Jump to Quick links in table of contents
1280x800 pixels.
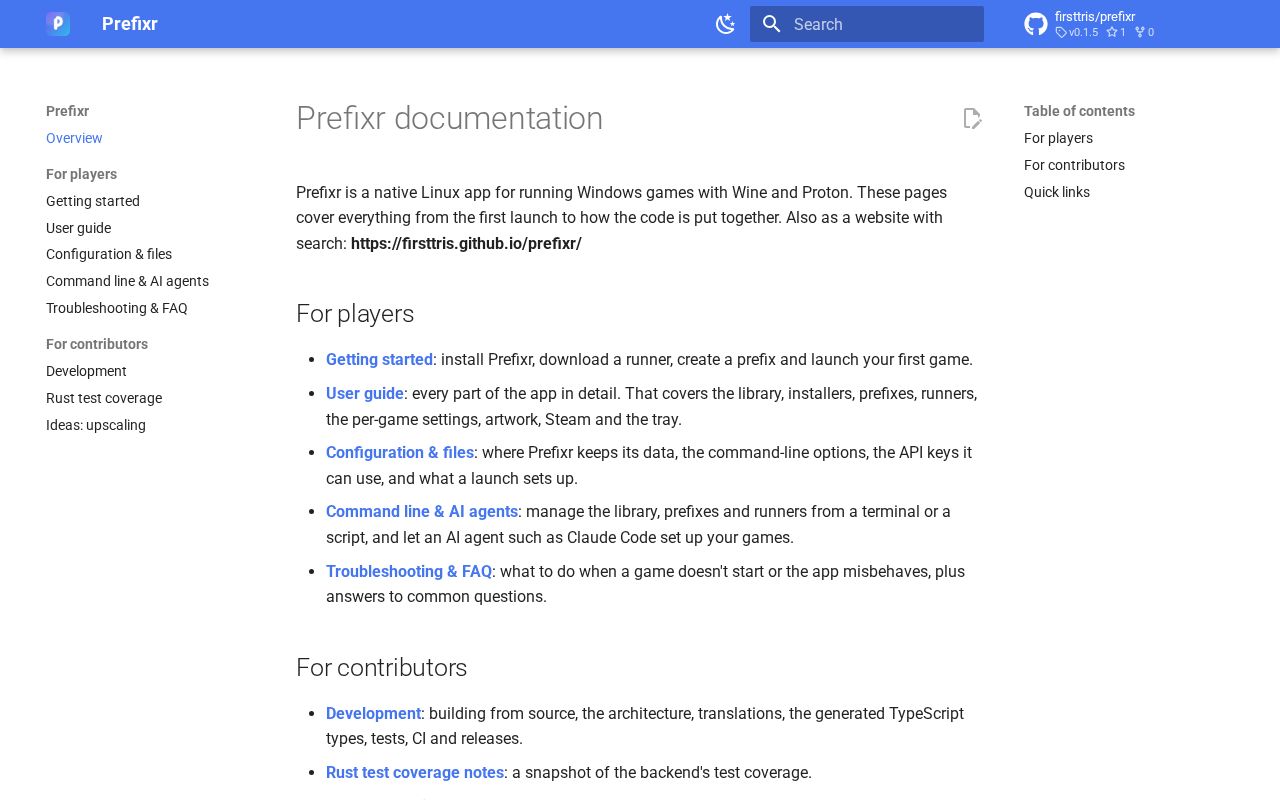1057,192
